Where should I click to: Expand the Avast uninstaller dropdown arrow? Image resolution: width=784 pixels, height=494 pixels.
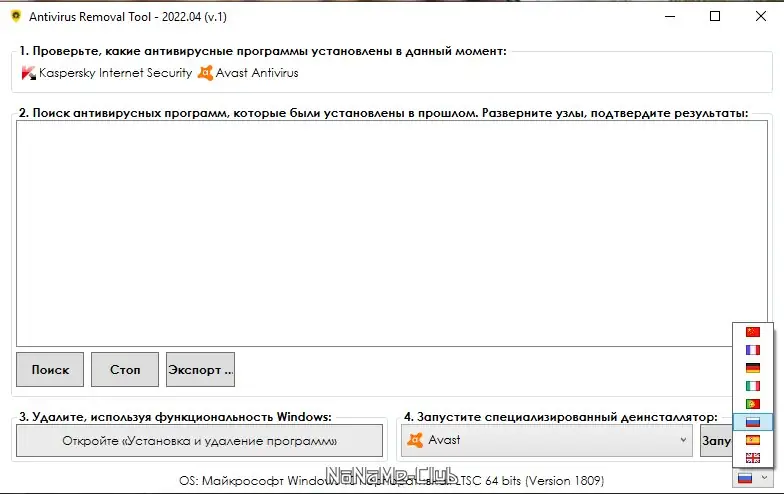683,440
